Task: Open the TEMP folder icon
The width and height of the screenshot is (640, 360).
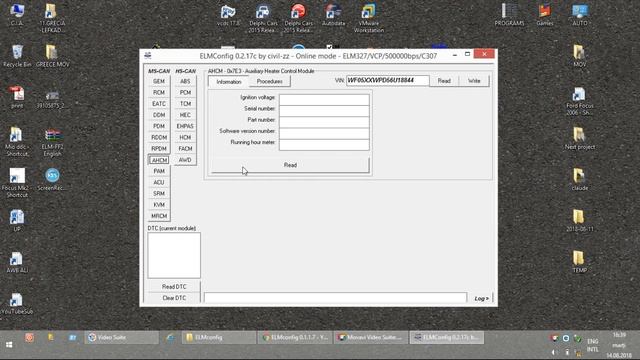Action: pyautogui.click(x=580, y=262)
